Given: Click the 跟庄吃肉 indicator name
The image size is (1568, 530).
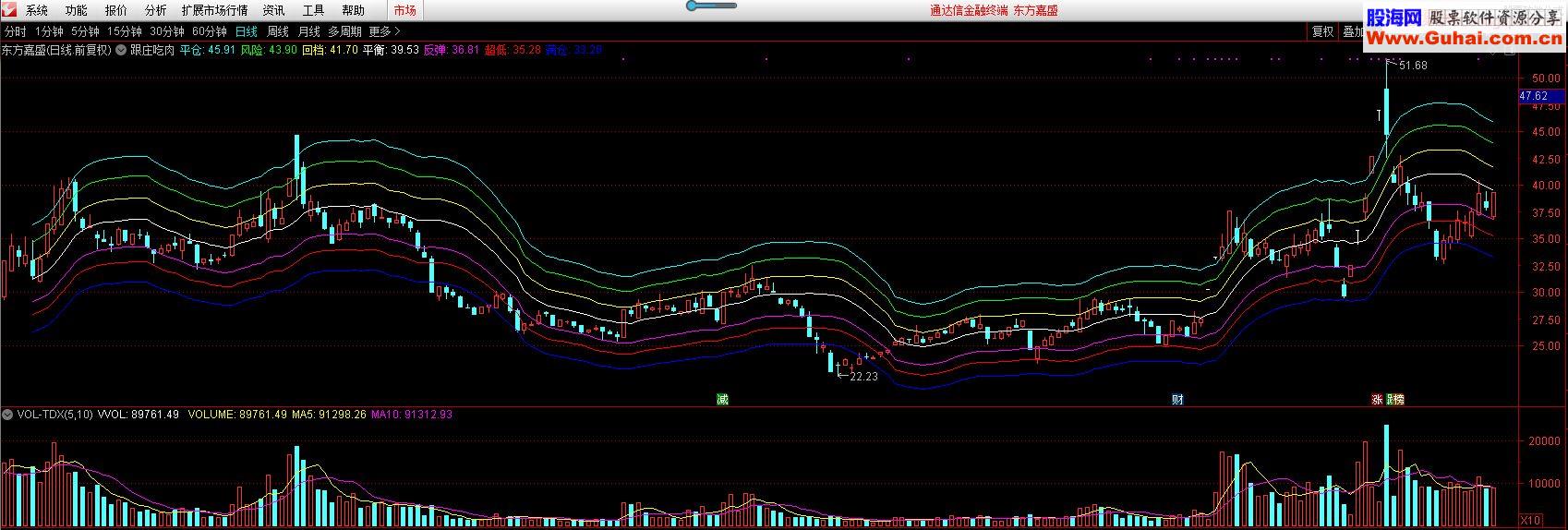Looking at the screenshot, I should click(x=152, y=50).
